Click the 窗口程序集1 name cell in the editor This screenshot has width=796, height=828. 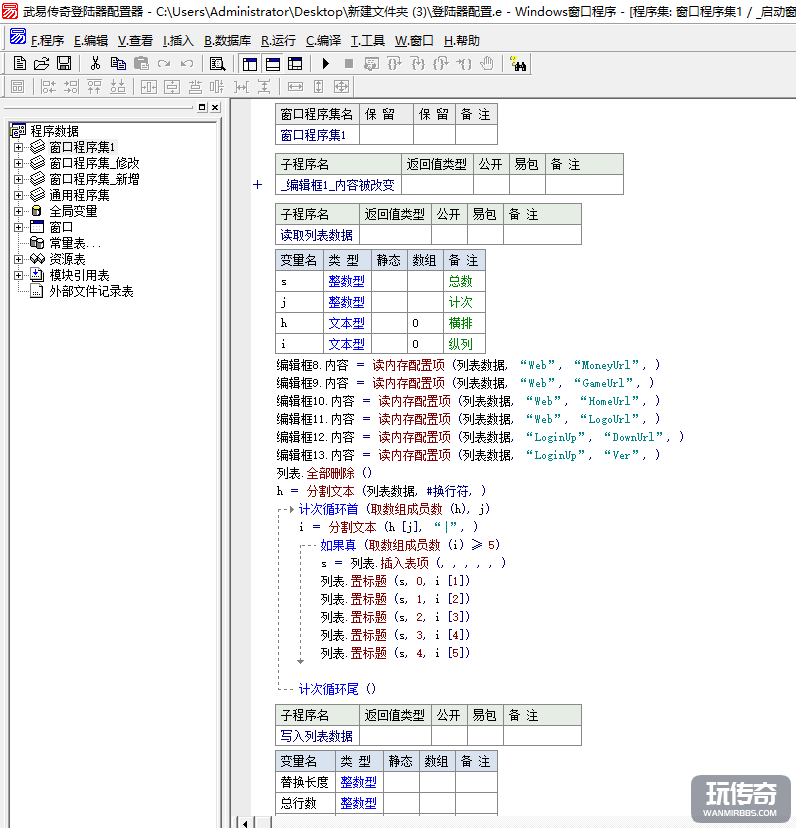tap(317, 135)
